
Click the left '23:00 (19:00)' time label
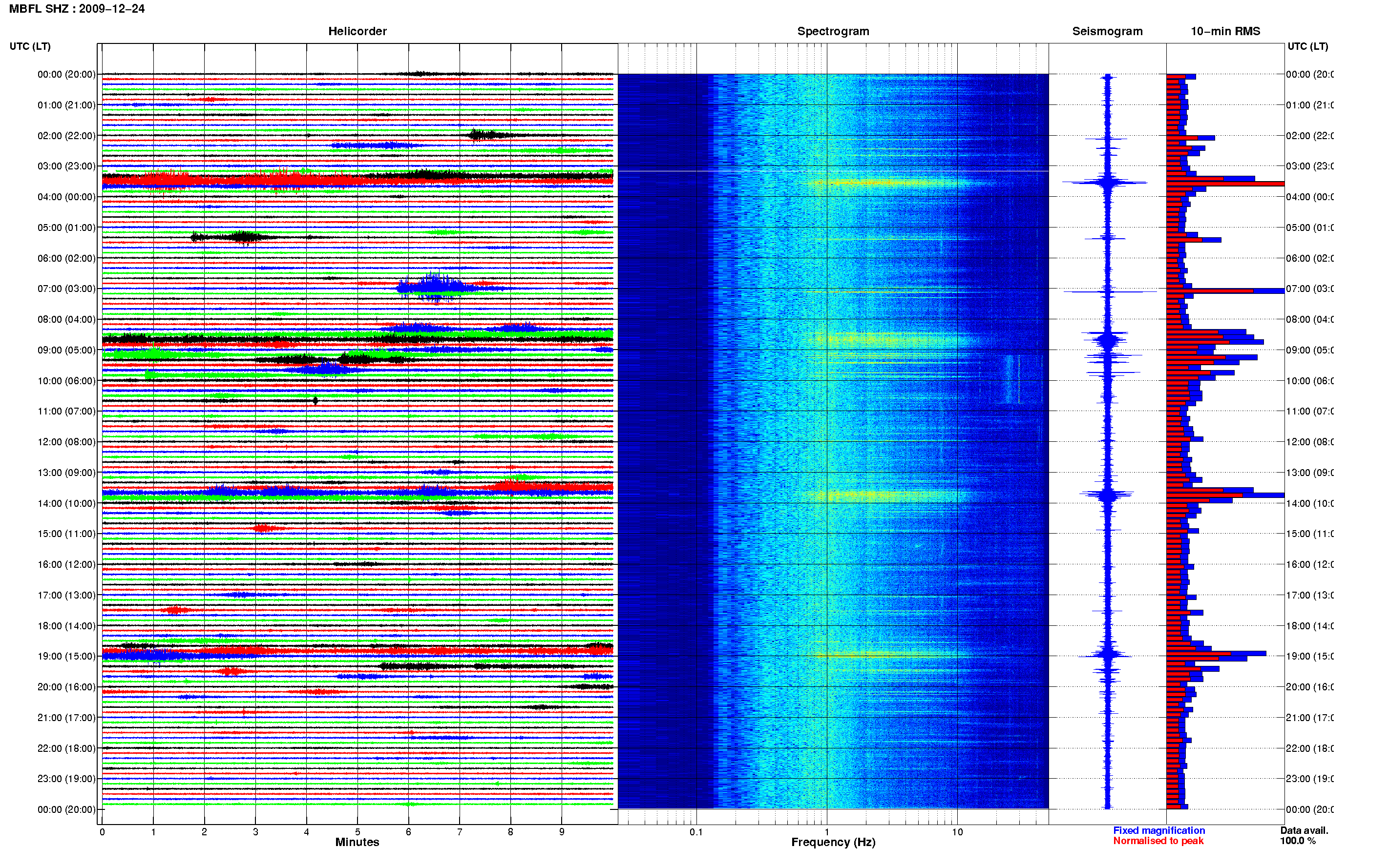coord(66,779)
